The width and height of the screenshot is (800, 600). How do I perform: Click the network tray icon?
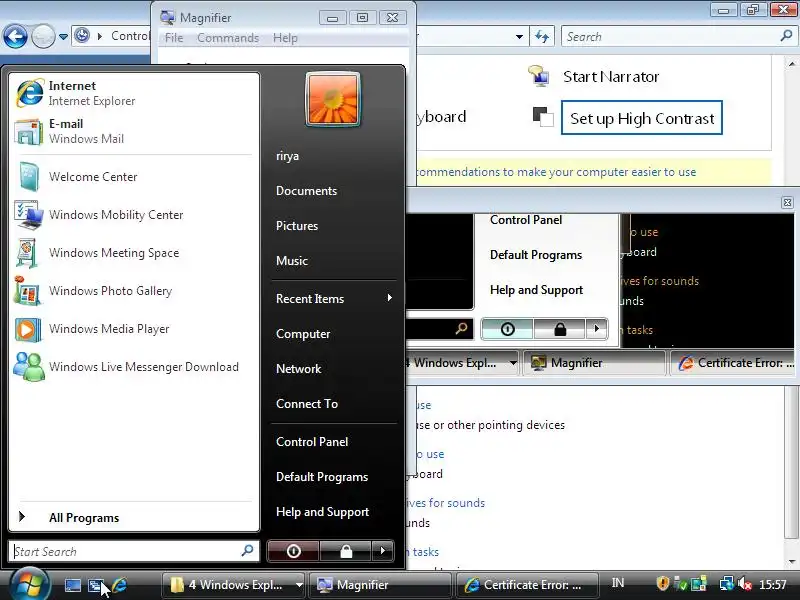pos(726,584)
